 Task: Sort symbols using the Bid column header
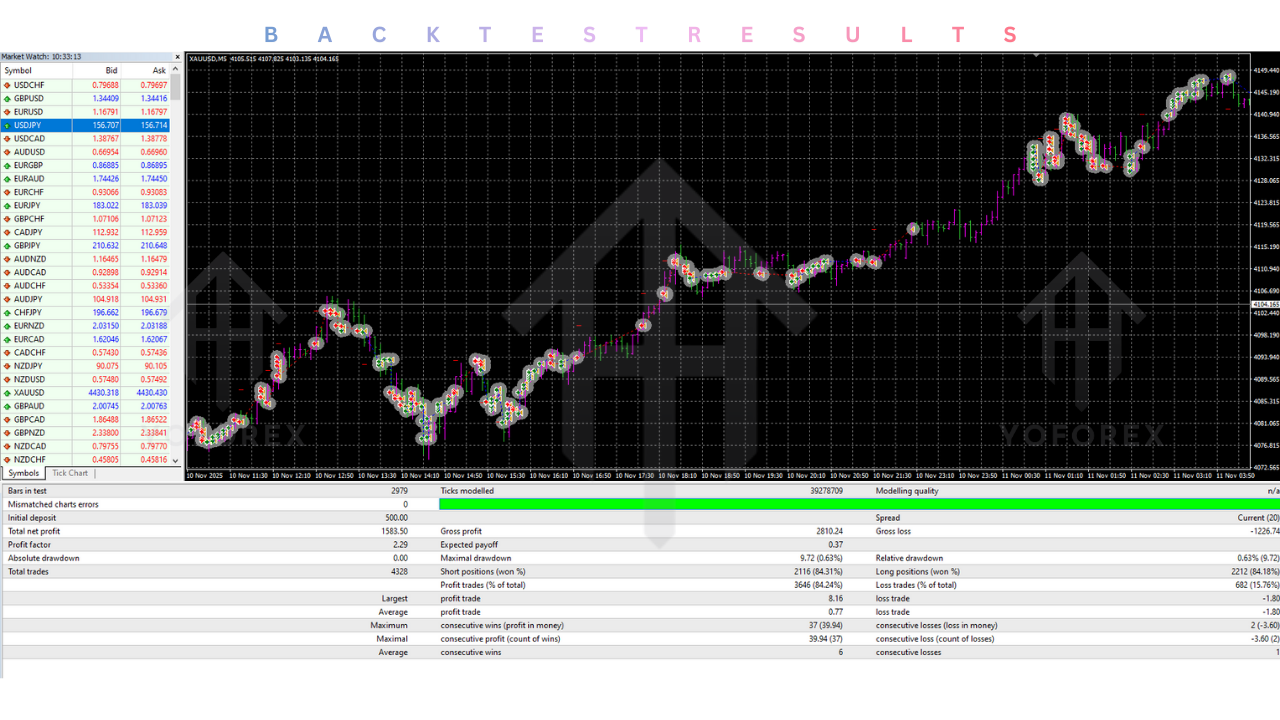coord(110,70)
